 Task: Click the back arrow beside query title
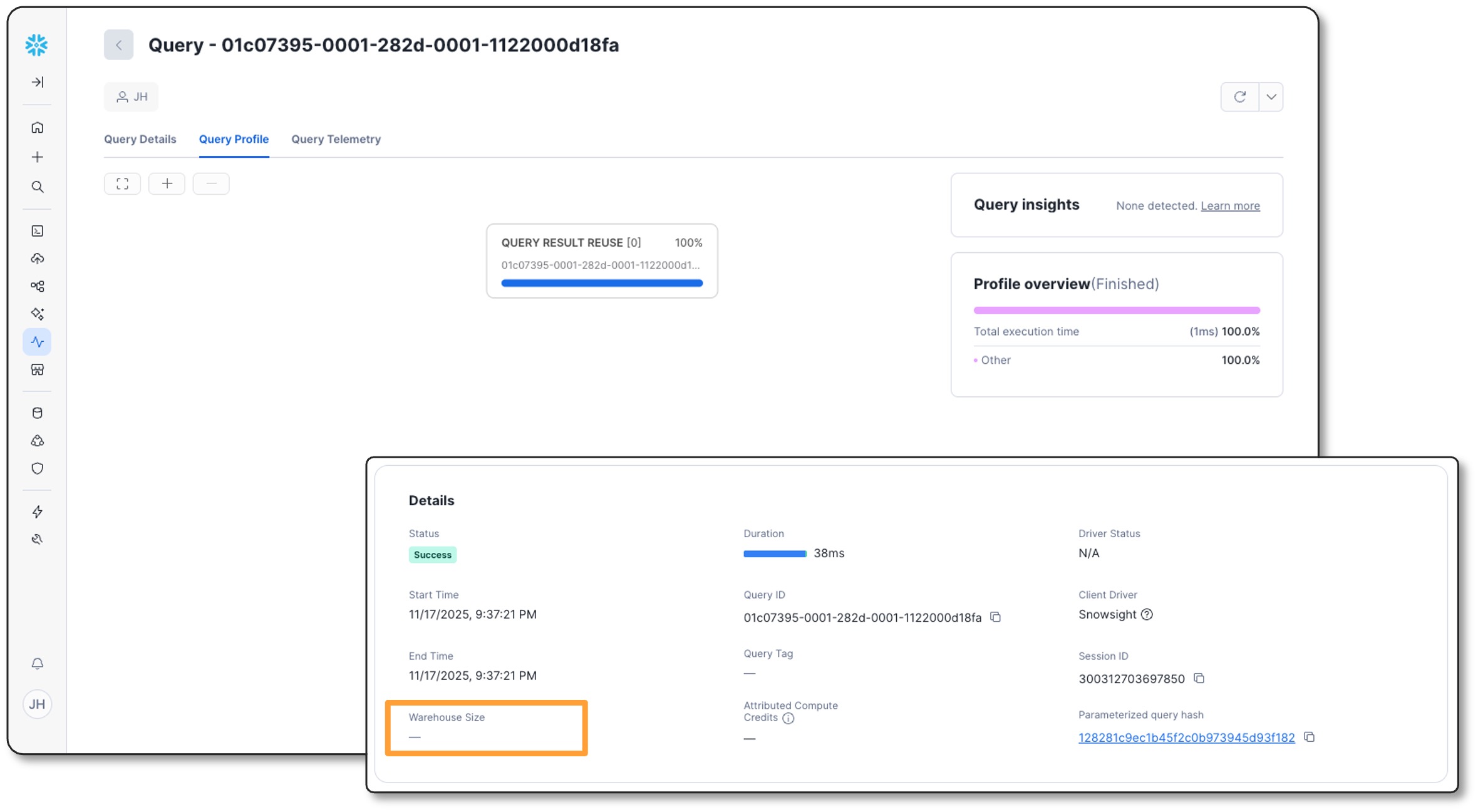pos(118,45)
